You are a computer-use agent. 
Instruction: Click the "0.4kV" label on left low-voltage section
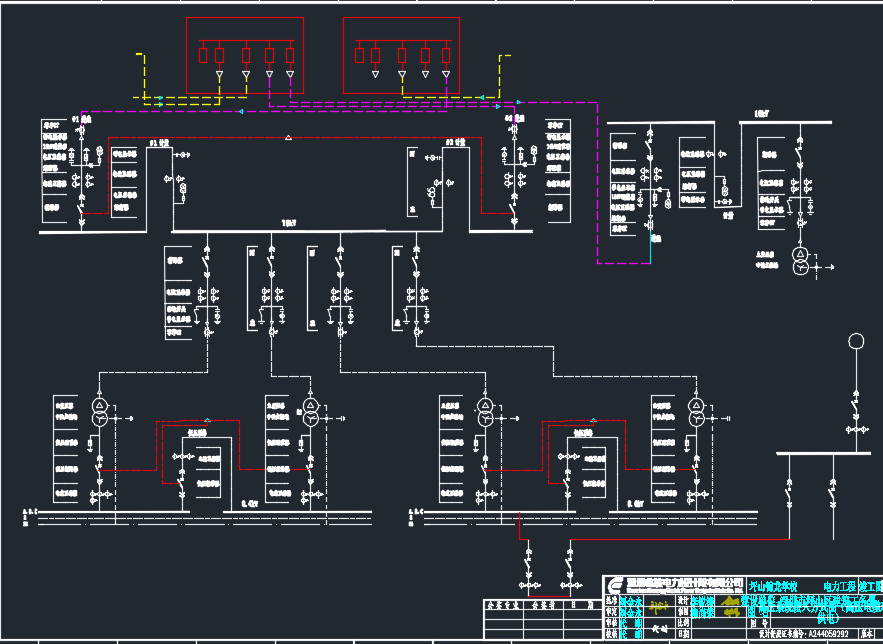[x=249, y=504]
